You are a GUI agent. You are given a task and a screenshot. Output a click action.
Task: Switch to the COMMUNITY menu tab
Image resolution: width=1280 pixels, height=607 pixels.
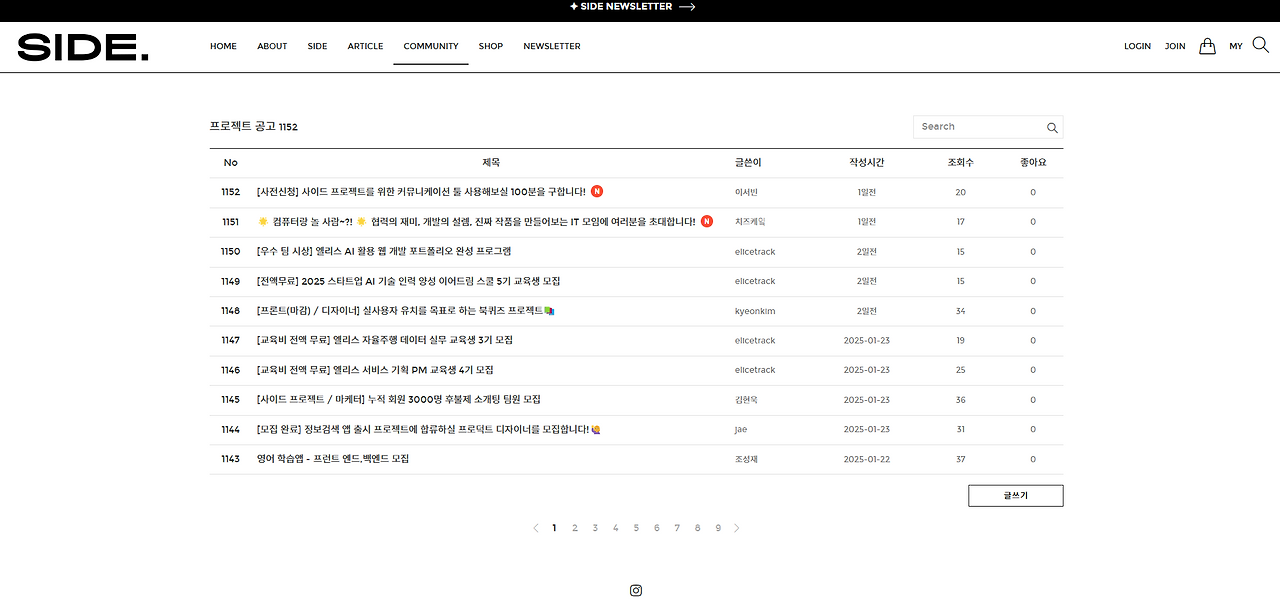[x=431, y=46]
